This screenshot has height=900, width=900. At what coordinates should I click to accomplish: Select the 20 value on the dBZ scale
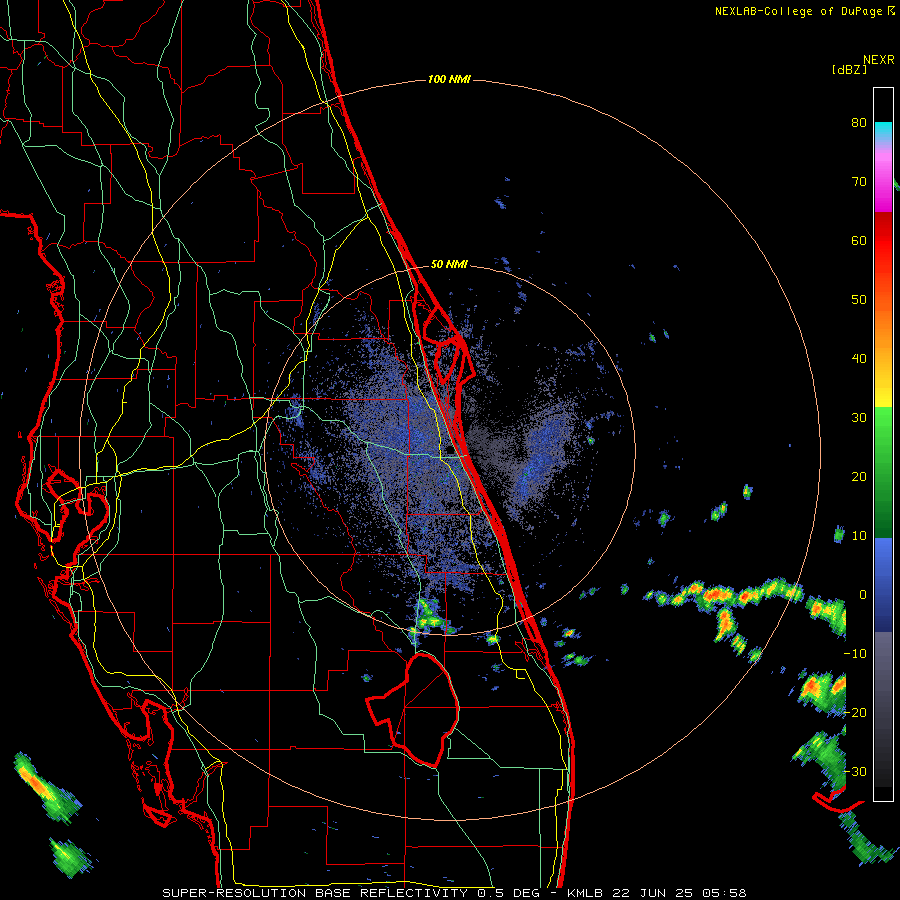(859, 477)
